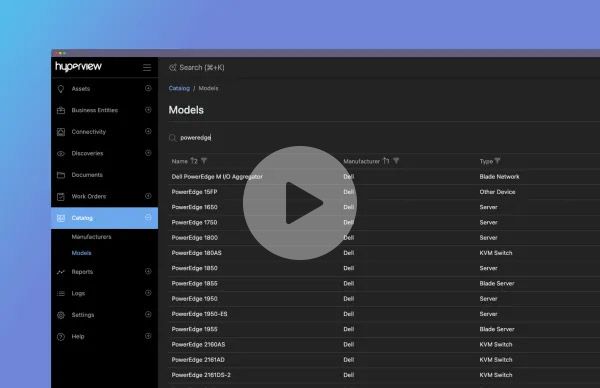600x388 pixels.
Task: Expand the Business Entities section
Action: tap(148, 110)
